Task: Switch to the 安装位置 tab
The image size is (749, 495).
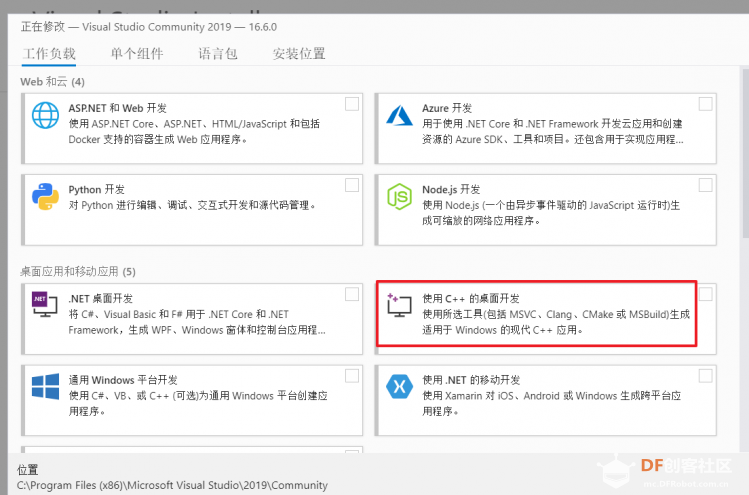Action: (299, 54)
